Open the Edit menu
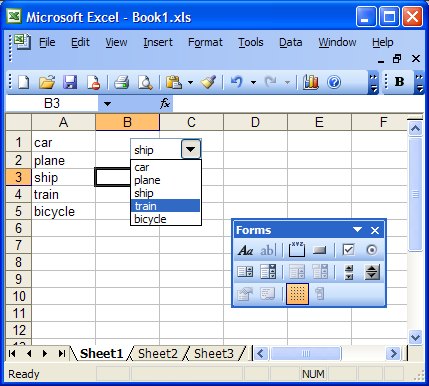 tap(80, 42)
